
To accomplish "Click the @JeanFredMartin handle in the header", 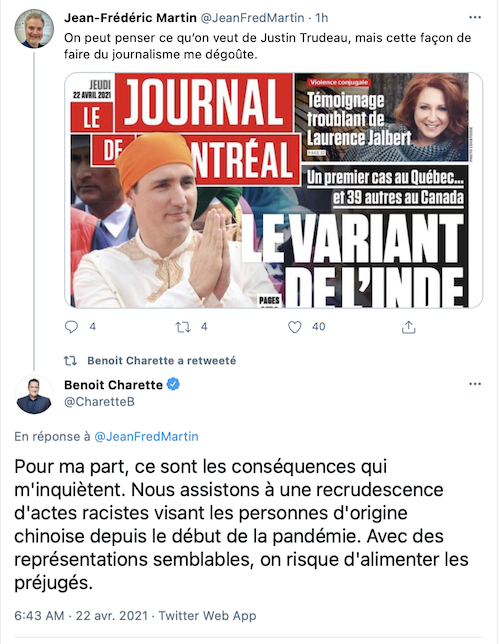I will 252,18.
